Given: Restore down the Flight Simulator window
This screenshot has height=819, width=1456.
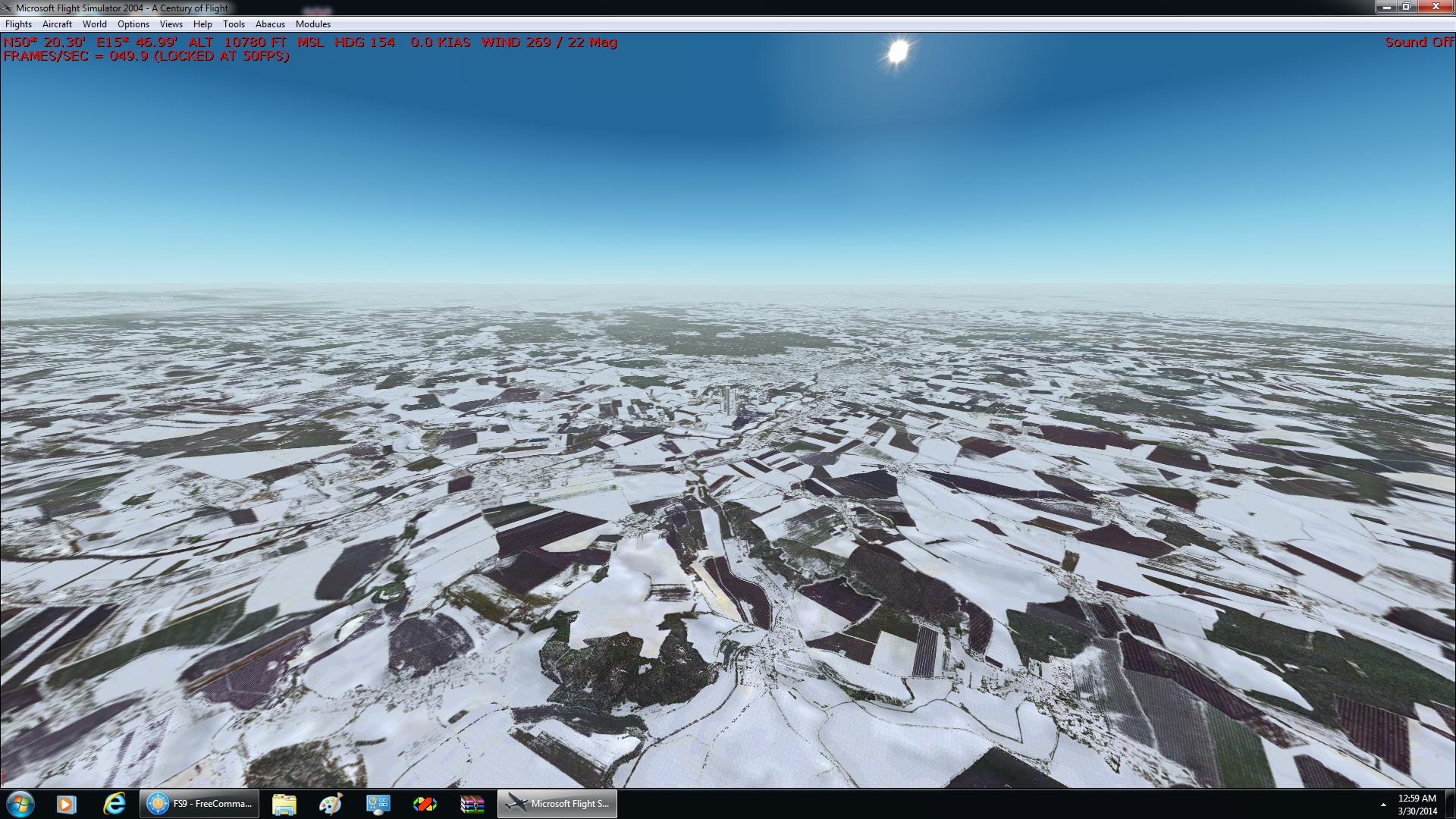Looking at the screenshot, I should pos(1407,7).
